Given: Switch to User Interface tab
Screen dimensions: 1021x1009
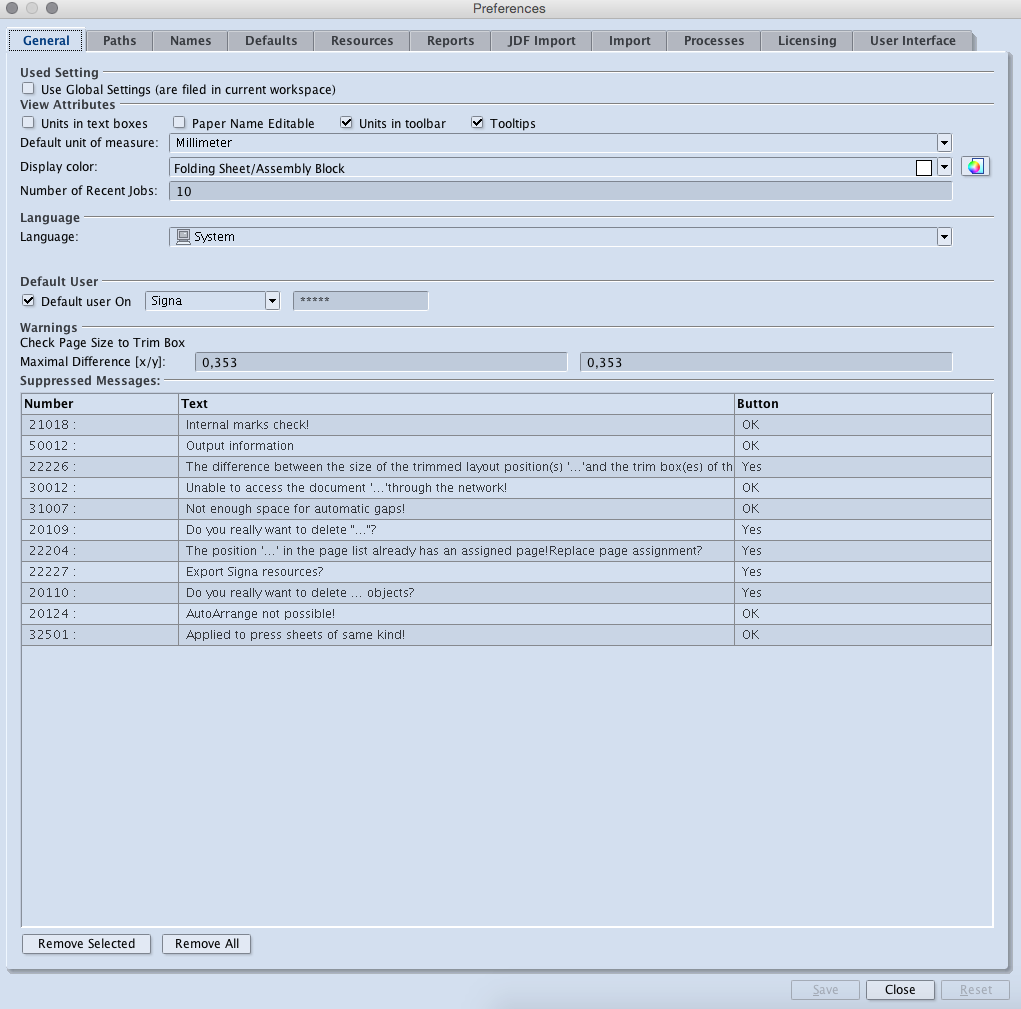Looking at the screenshot, I should tap(912, 40).
